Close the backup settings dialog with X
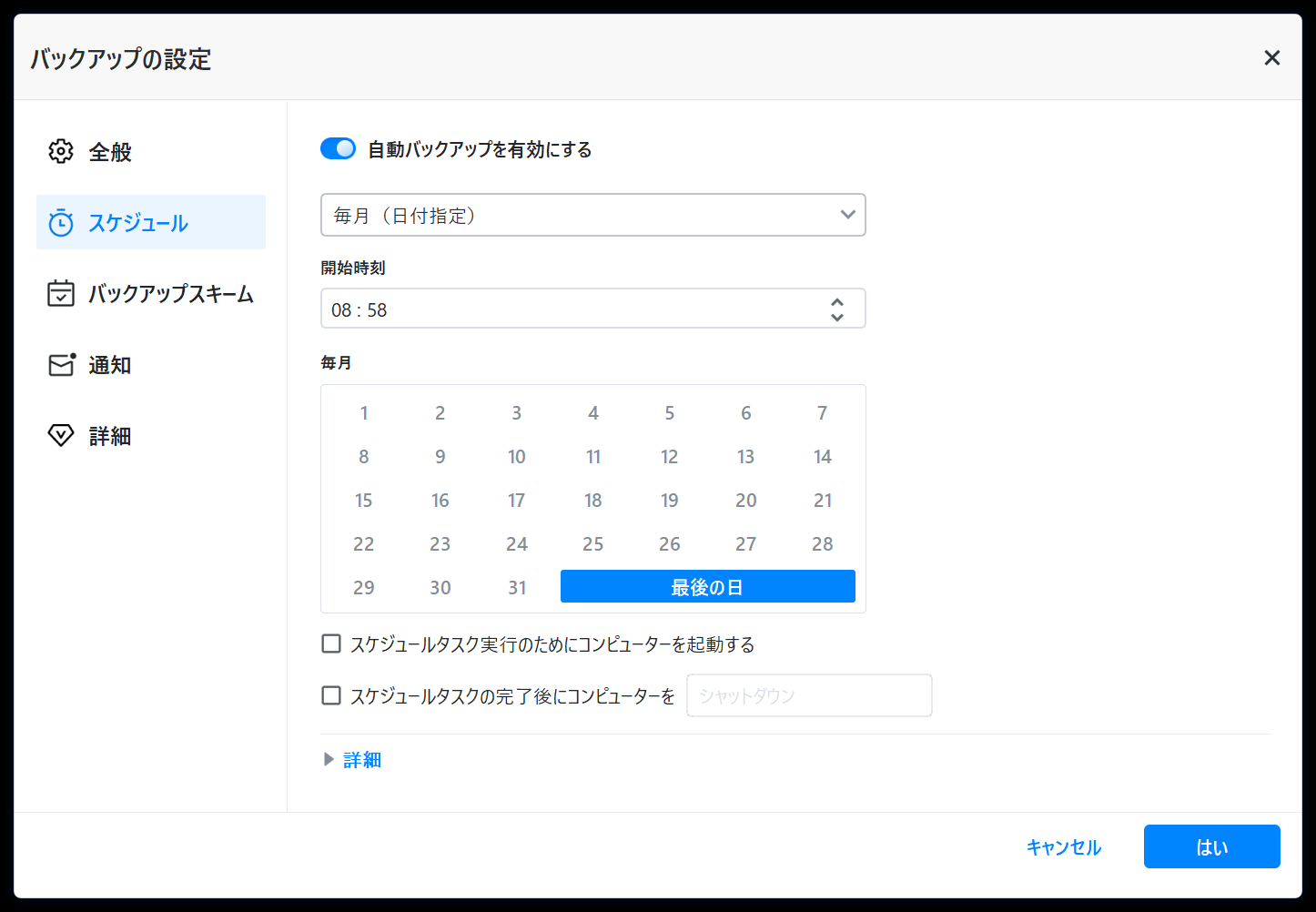This screenshot has height=912, width=1316. click(1271, 58)
